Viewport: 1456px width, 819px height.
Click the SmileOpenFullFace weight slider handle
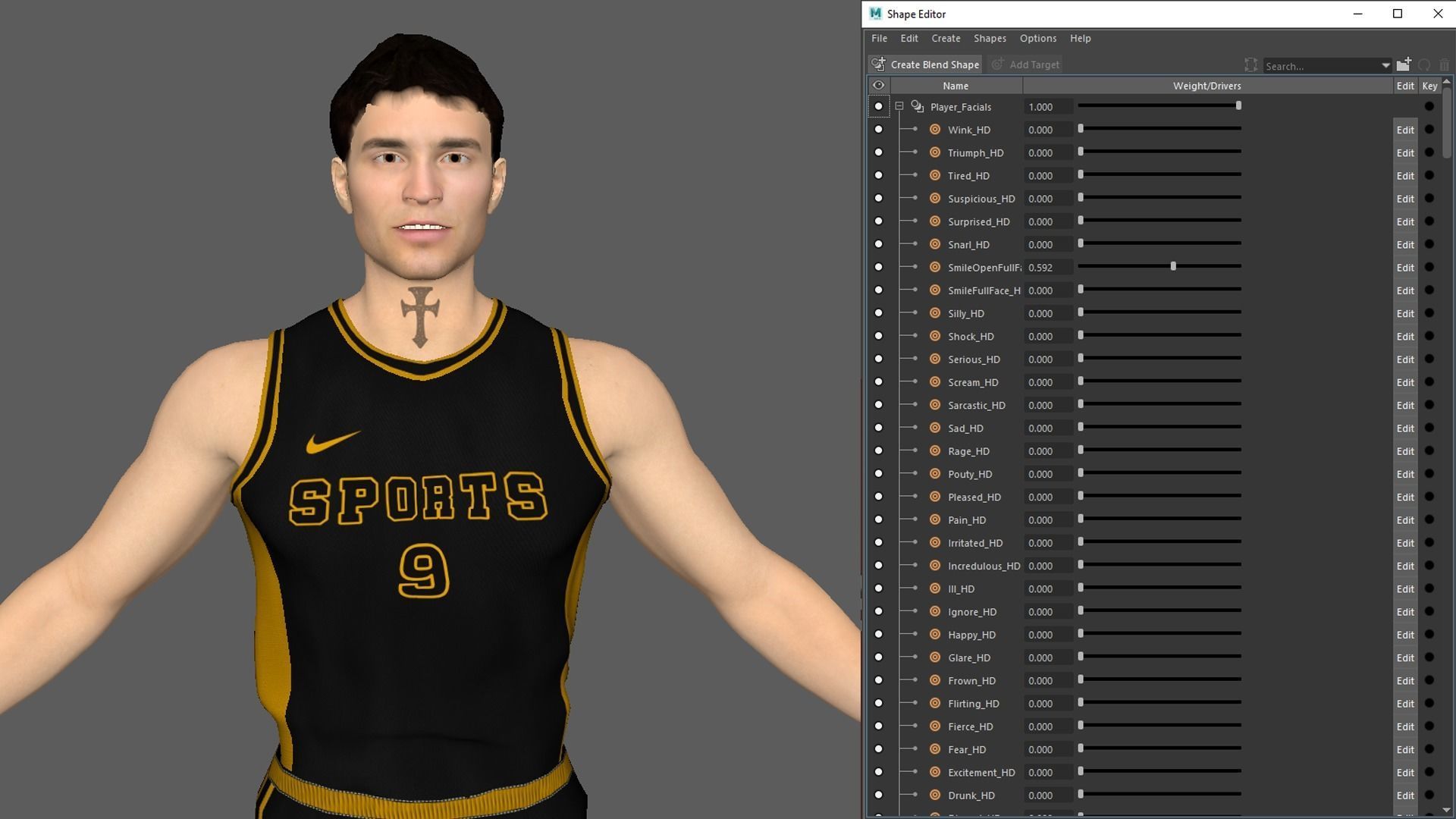(x=1173, y=266)
